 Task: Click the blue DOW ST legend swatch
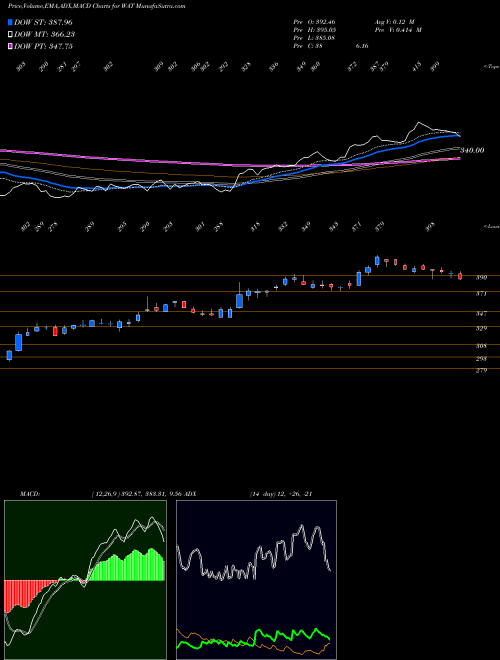10,22
